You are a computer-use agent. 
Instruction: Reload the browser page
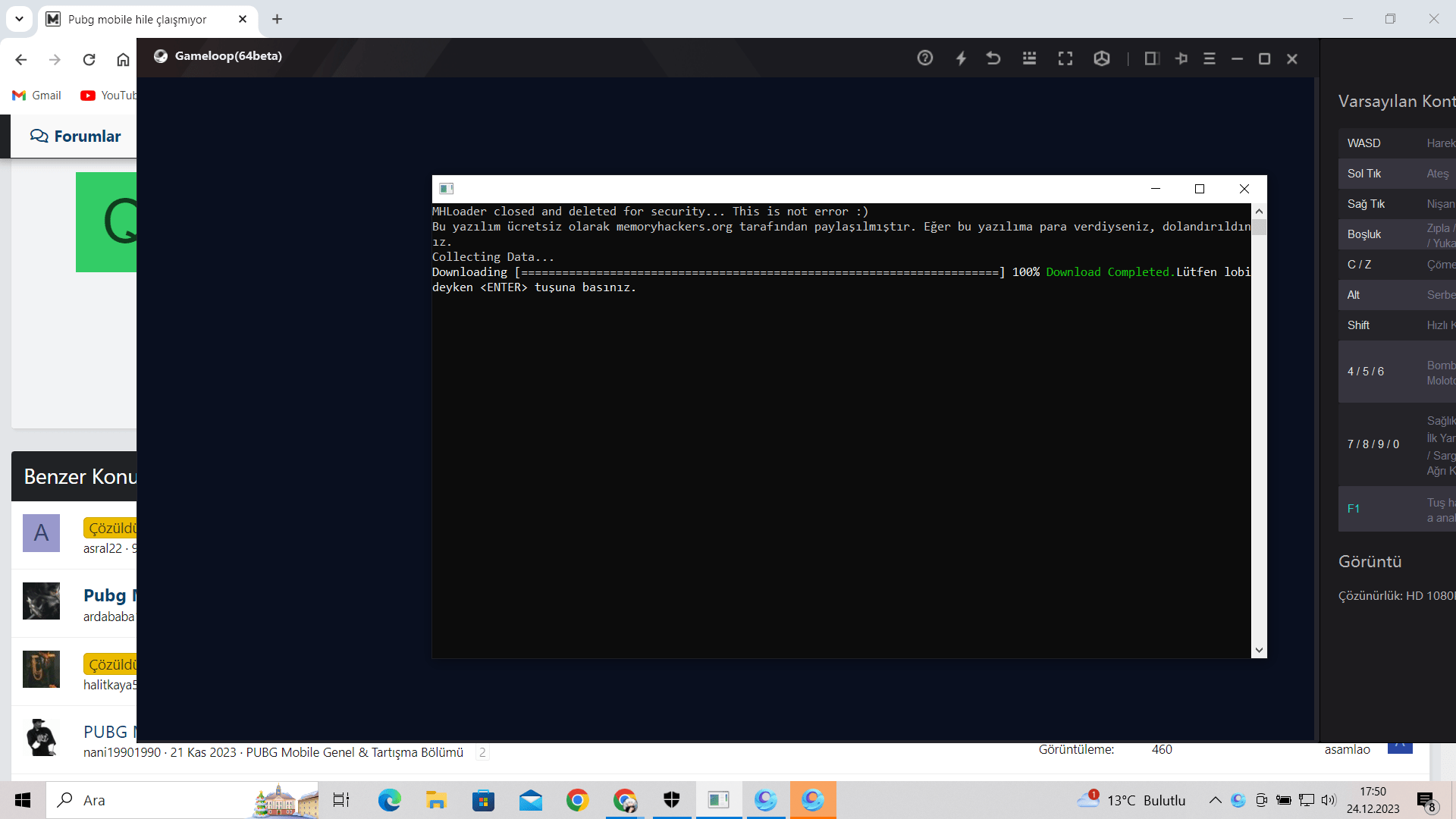pyautogui.click(x=89, y=60)
